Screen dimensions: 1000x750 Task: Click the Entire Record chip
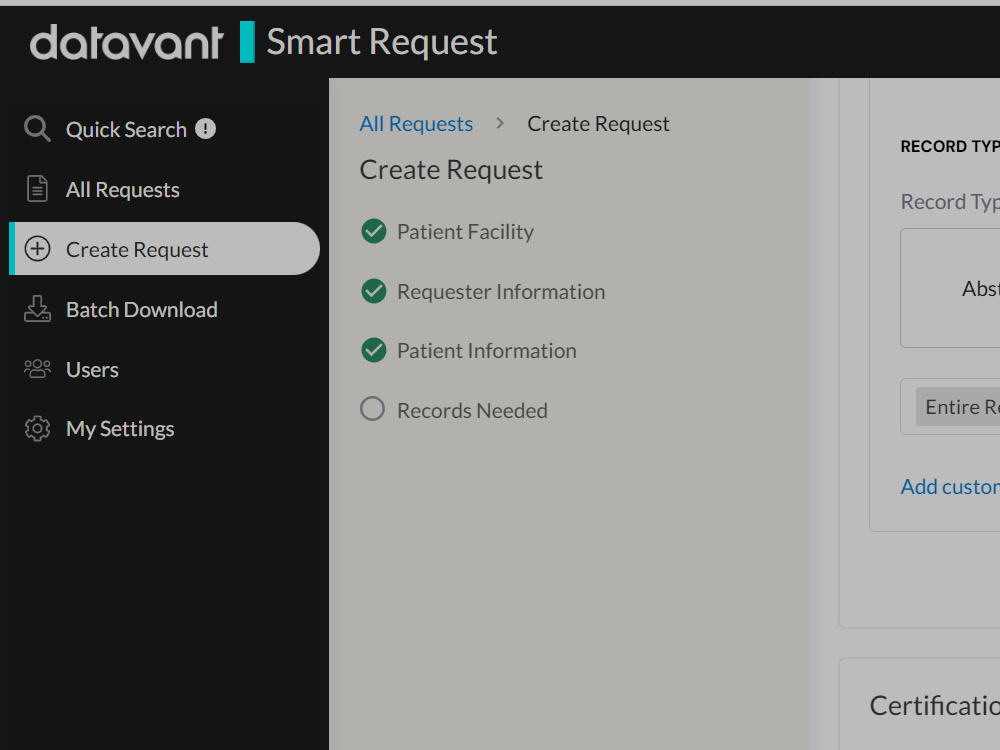coord(958,407)
